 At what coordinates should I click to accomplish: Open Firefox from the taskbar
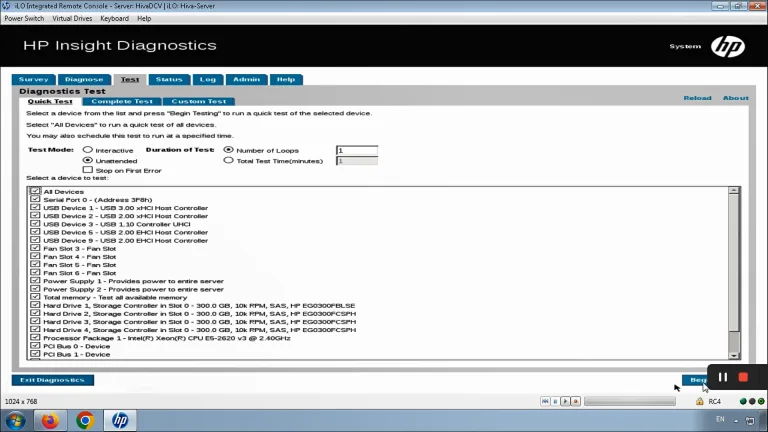[x=50, y=420]
